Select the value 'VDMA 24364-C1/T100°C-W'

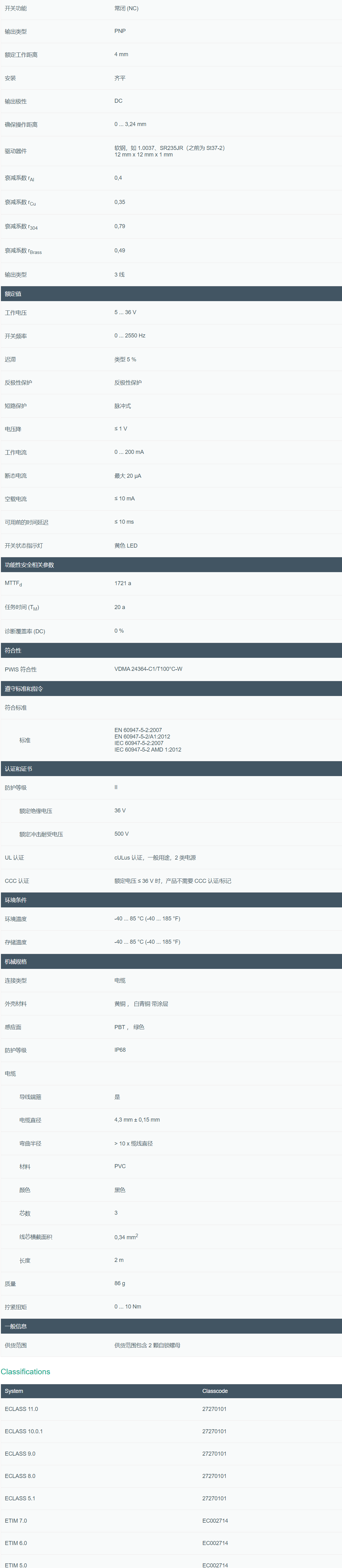(x=148, y=669)
